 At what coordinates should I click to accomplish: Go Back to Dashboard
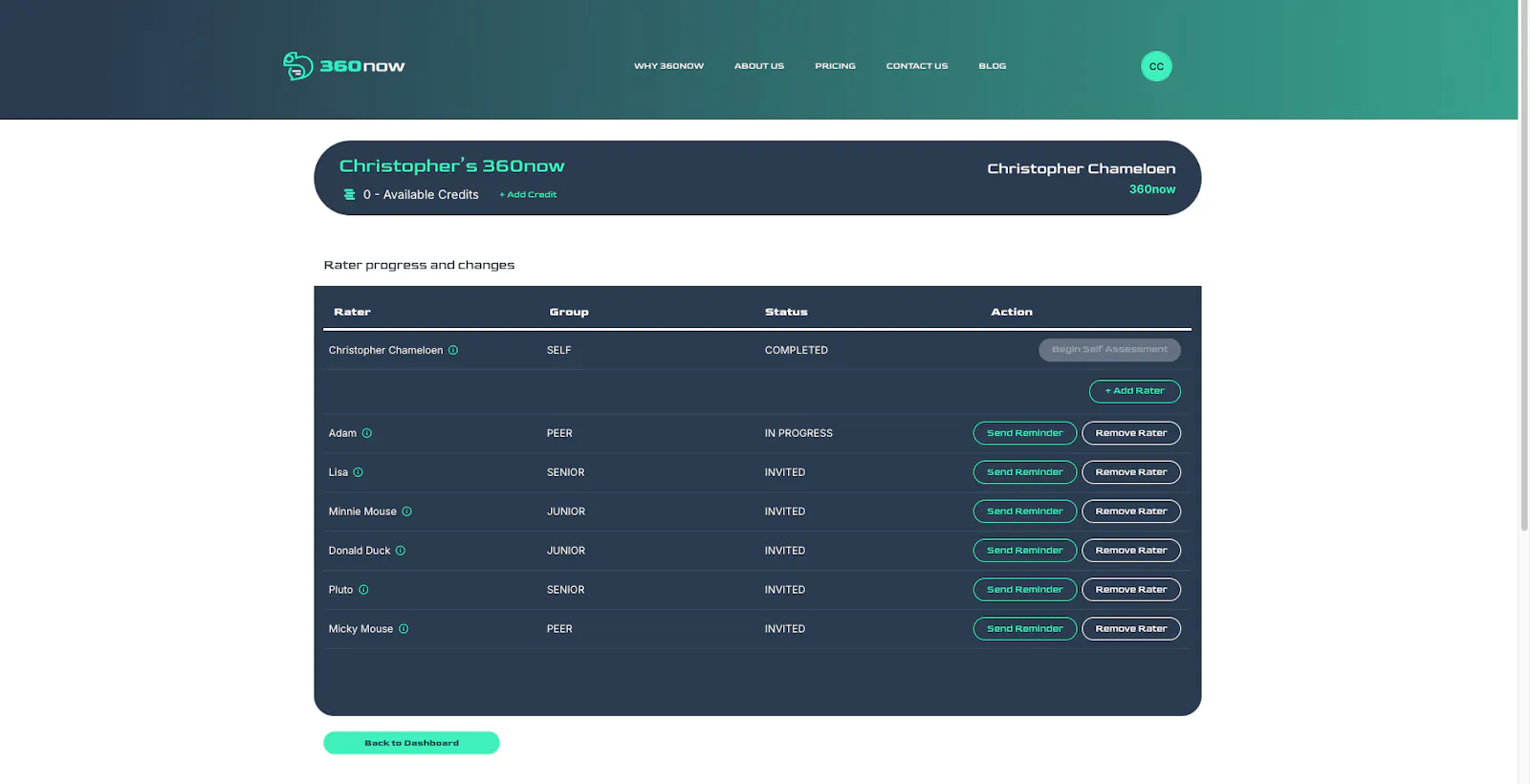[x=411, y=743]
